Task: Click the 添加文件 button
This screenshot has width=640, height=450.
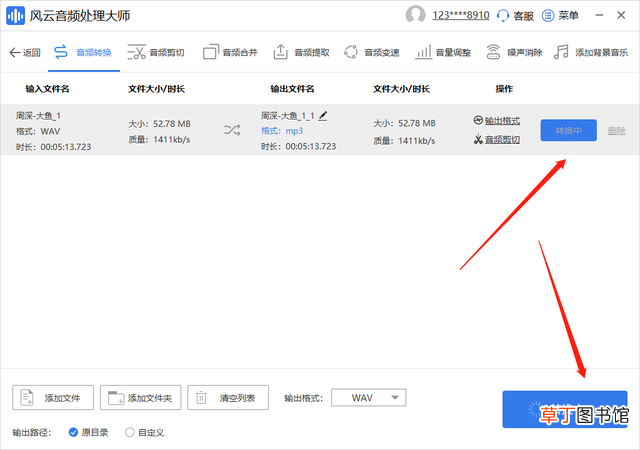Action: click(53, 397)
